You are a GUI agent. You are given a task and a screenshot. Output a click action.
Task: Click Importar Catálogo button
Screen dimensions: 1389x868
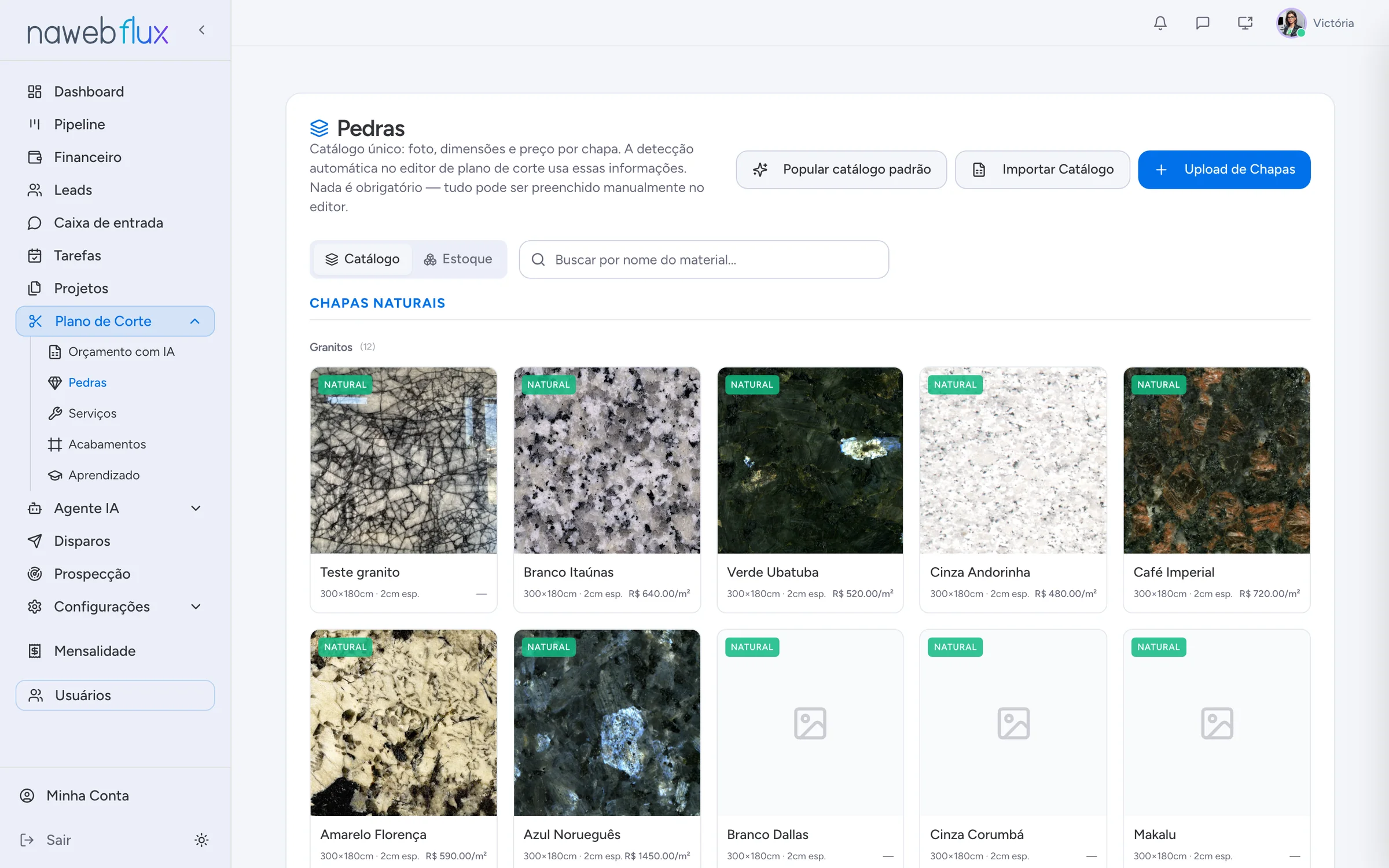point(1042,170)
